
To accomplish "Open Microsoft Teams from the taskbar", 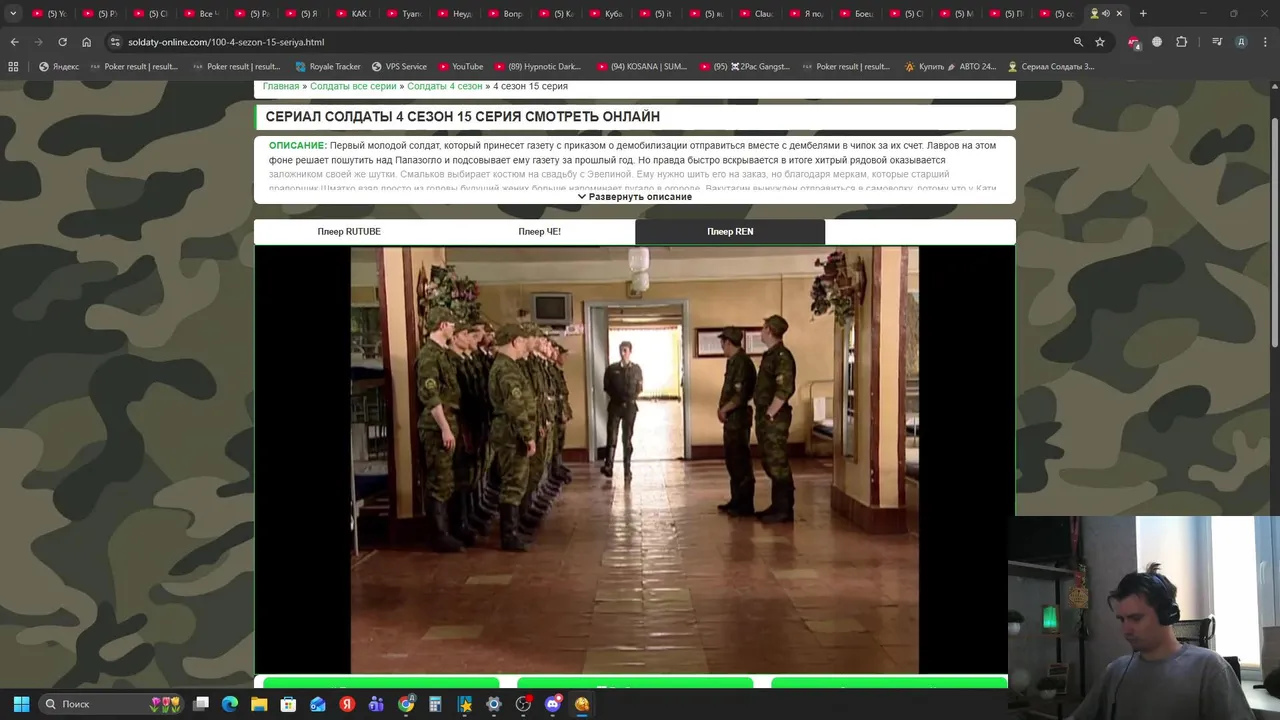I will [376, 704].
